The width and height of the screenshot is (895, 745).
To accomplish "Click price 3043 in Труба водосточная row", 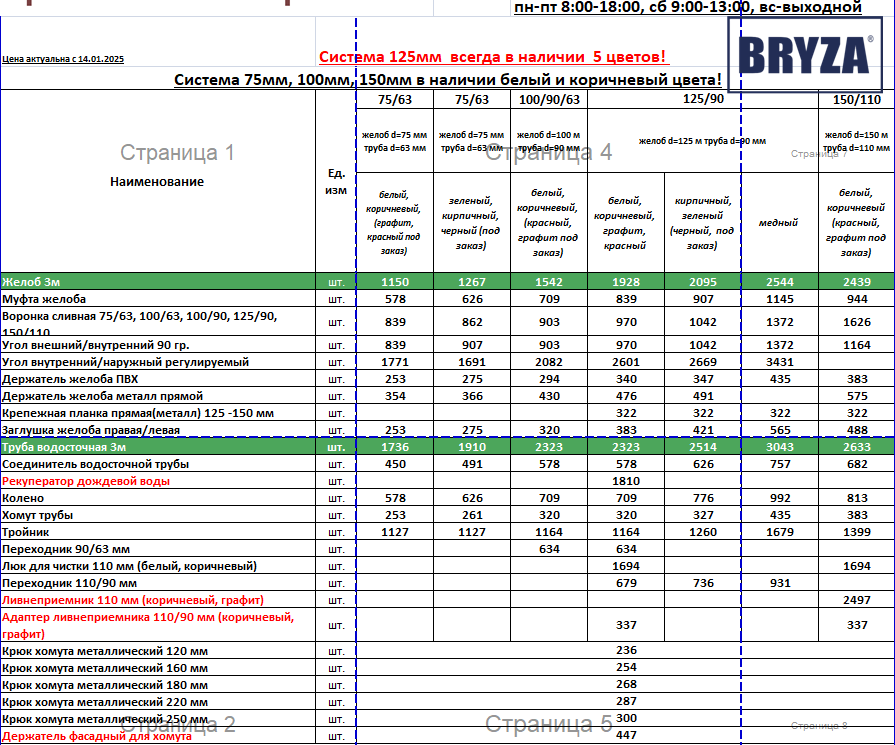I will (x=780, y=447).
